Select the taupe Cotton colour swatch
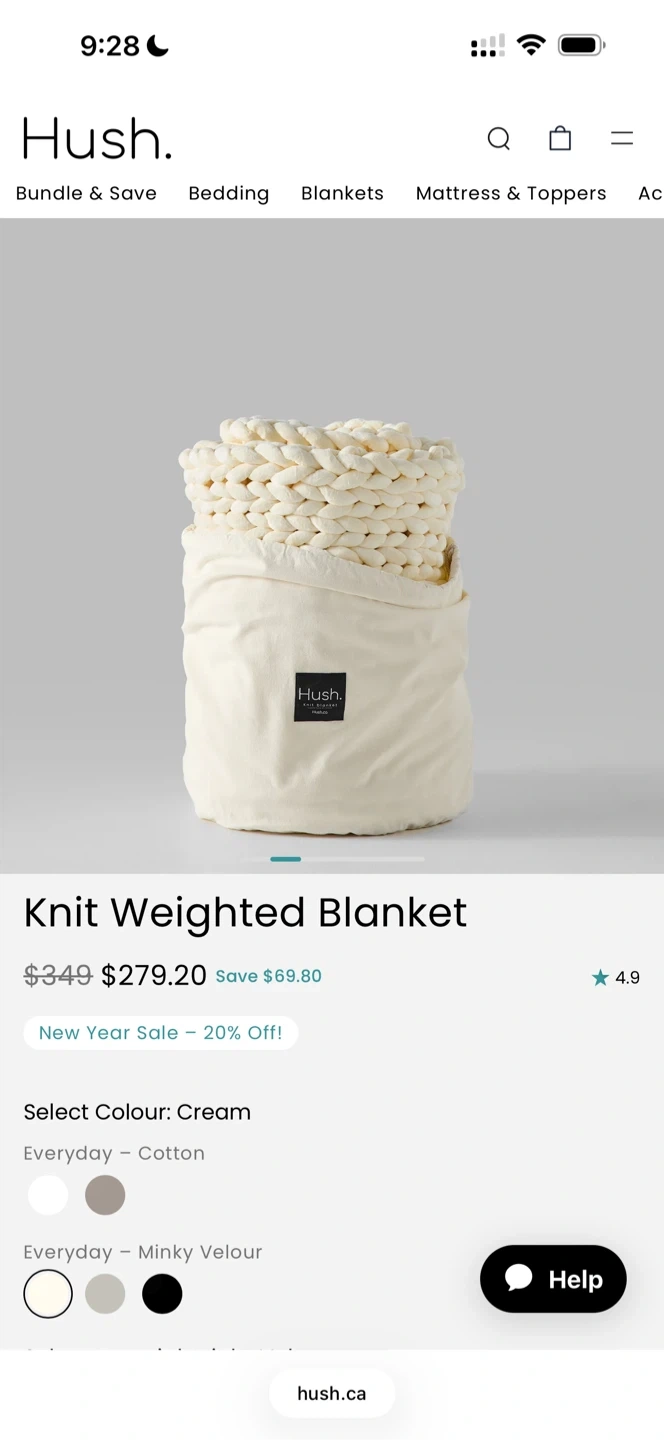 click(x=105, y=1195)
